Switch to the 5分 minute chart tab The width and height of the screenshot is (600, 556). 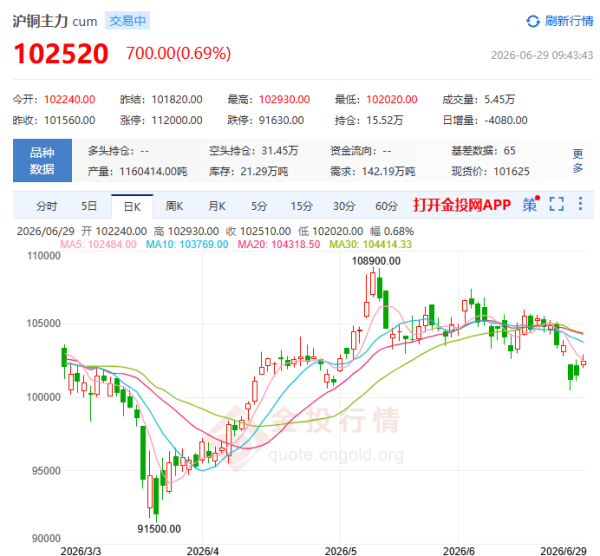[259, 206]
